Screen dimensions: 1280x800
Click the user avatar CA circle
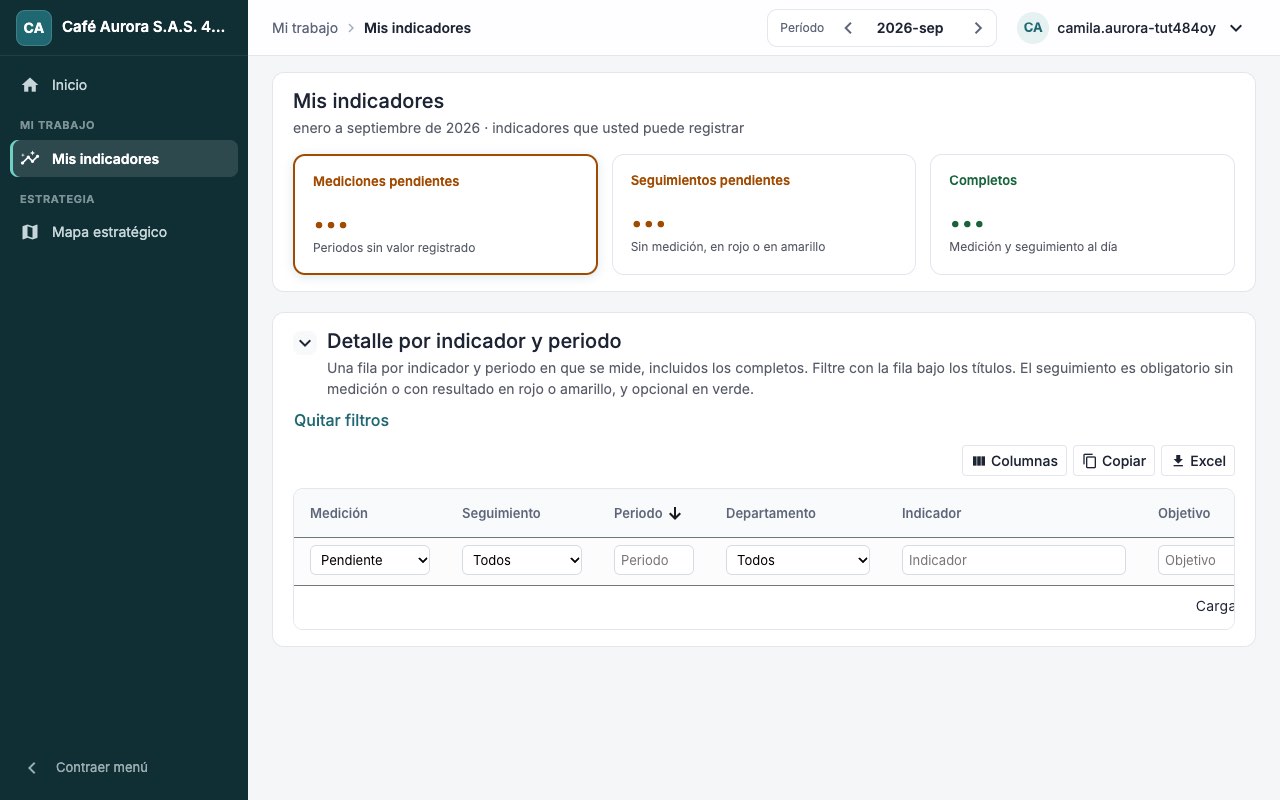(1033, 28)
